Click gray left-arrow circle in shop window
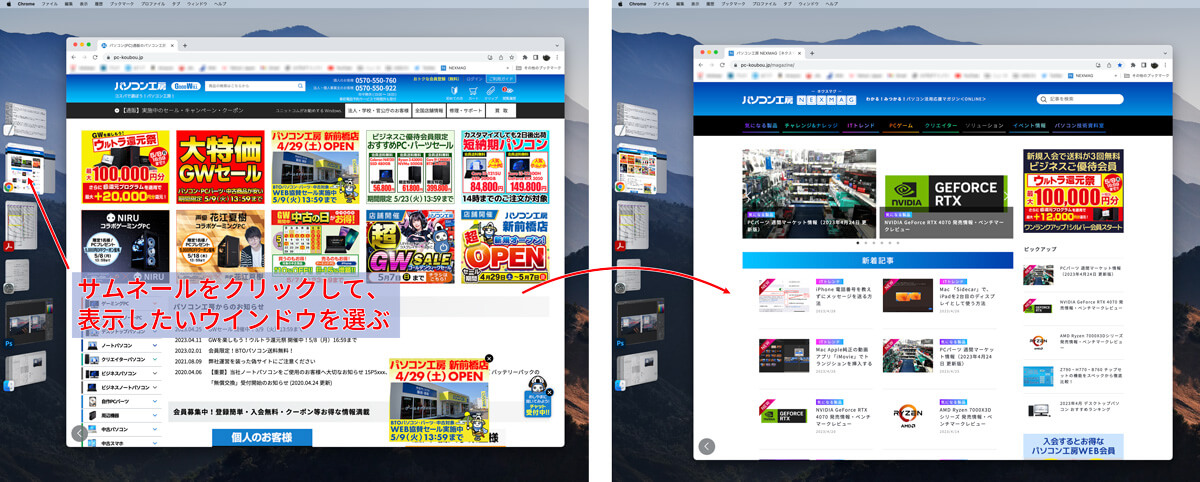This screenshot has height=482, width=1200. (80, 434)
